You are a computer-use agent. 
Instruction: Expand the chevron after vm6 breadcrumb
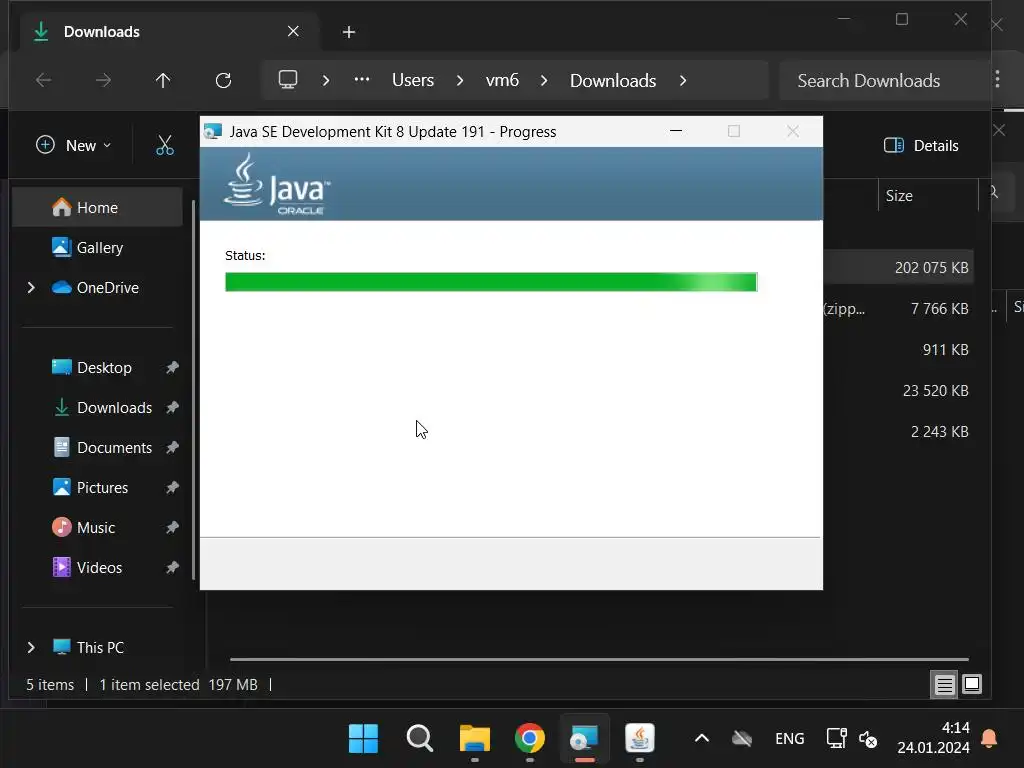pyautogui.click(x=544, y=80)
